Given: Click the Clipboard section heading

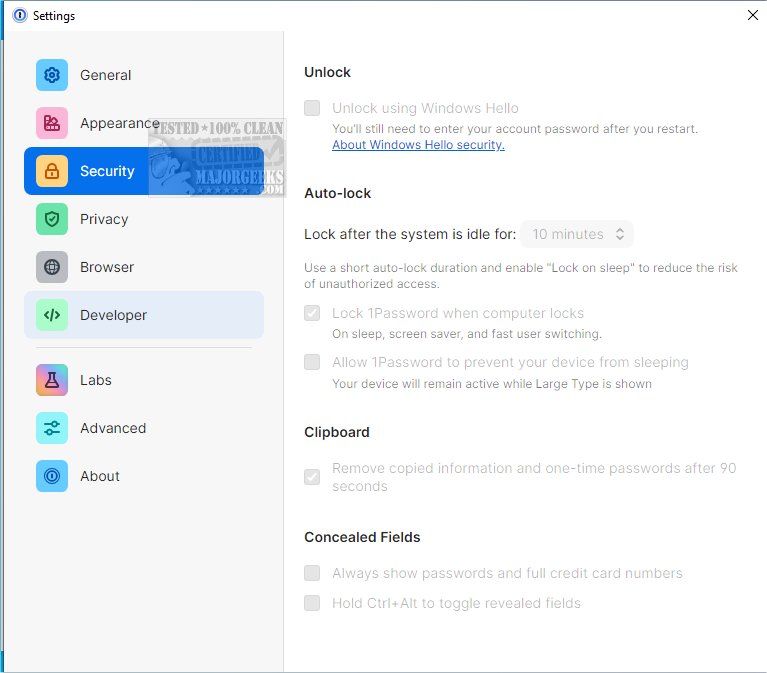Looking at the screenshot, I should [337, 432].
